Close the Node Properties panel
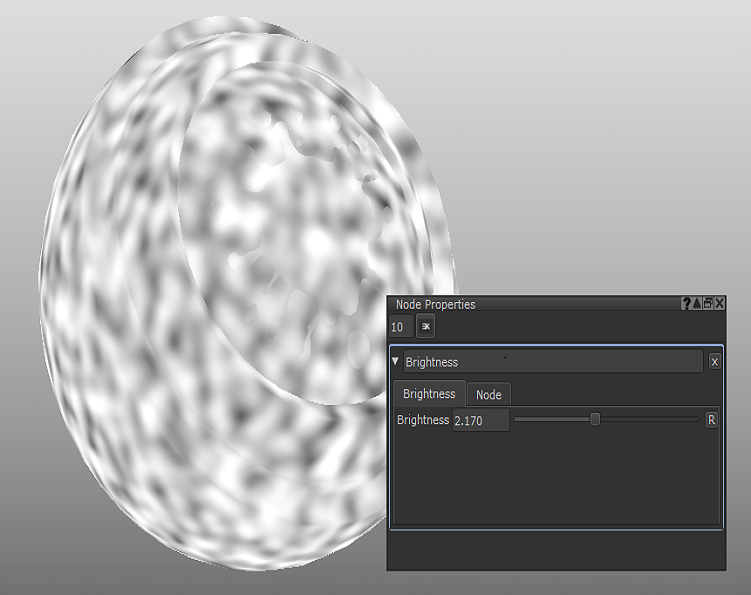 pyautogui.click(x=720, y=304)
